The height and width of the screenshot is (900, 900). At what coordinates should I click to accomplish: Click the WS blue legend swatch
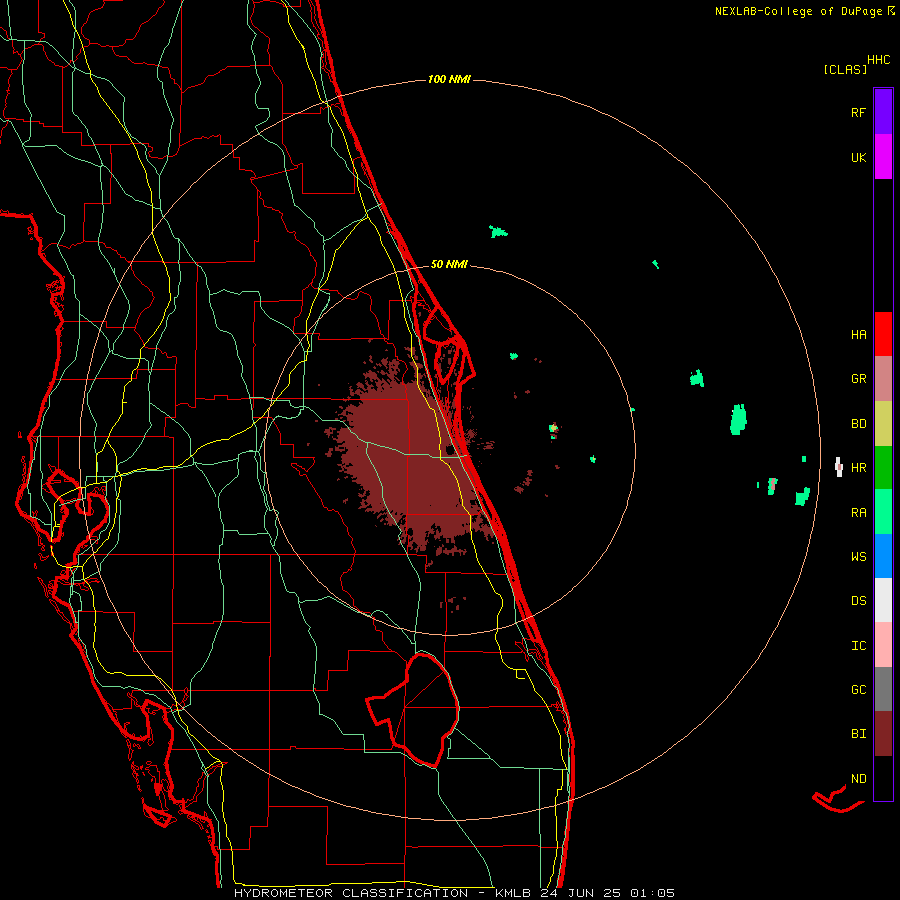(883, 556)
